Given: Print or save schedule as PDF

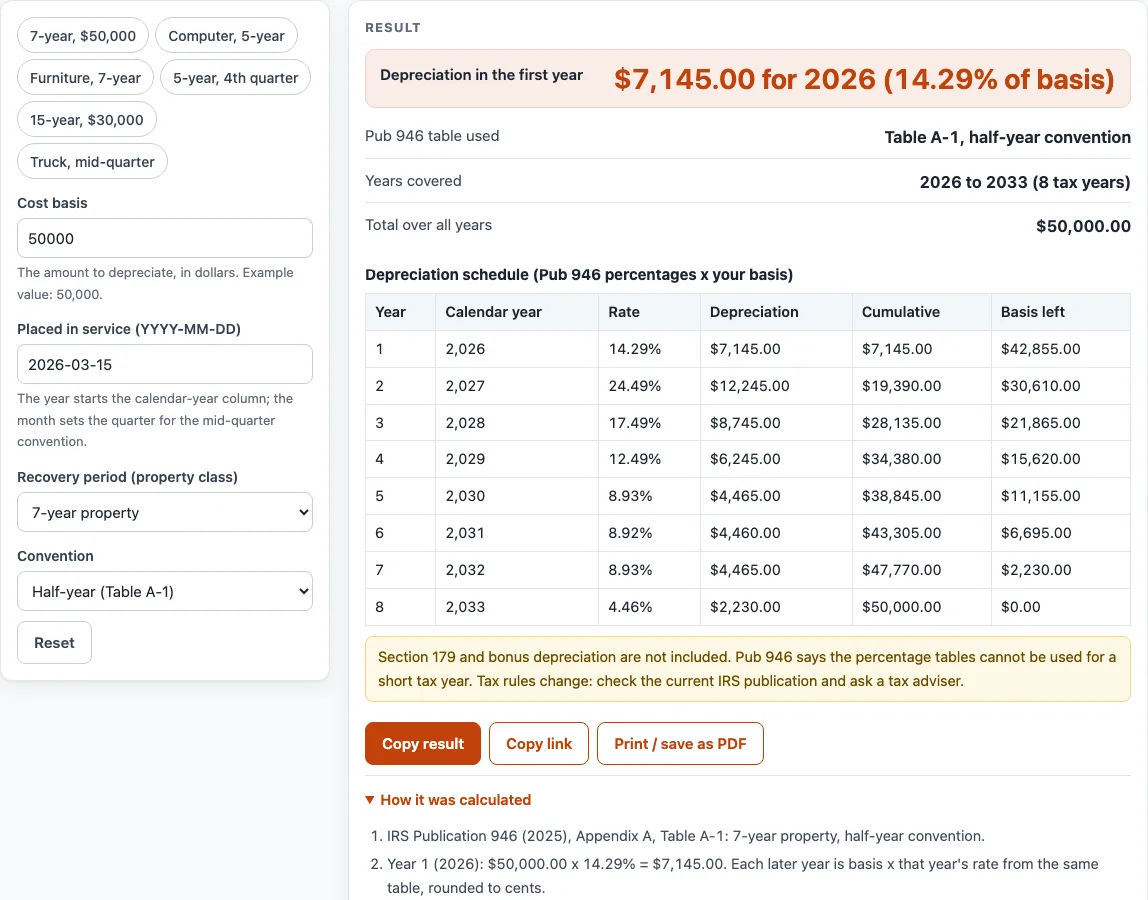Looking at the screenshot, I should click(680, 743).
